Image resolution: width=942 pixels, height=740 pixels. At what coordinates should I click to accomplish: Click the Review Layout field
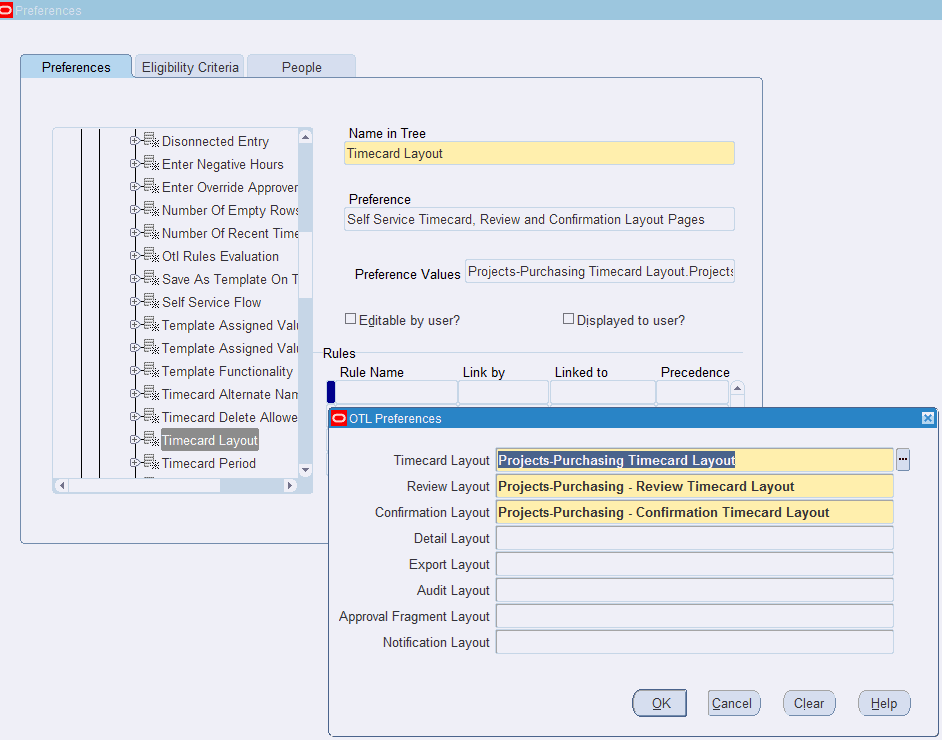(694, 486)
